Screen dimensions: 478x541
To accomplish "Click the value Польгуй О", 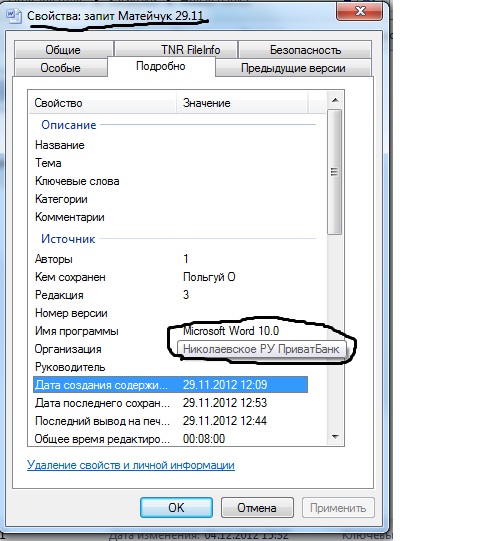I will [x=209, y=277].
